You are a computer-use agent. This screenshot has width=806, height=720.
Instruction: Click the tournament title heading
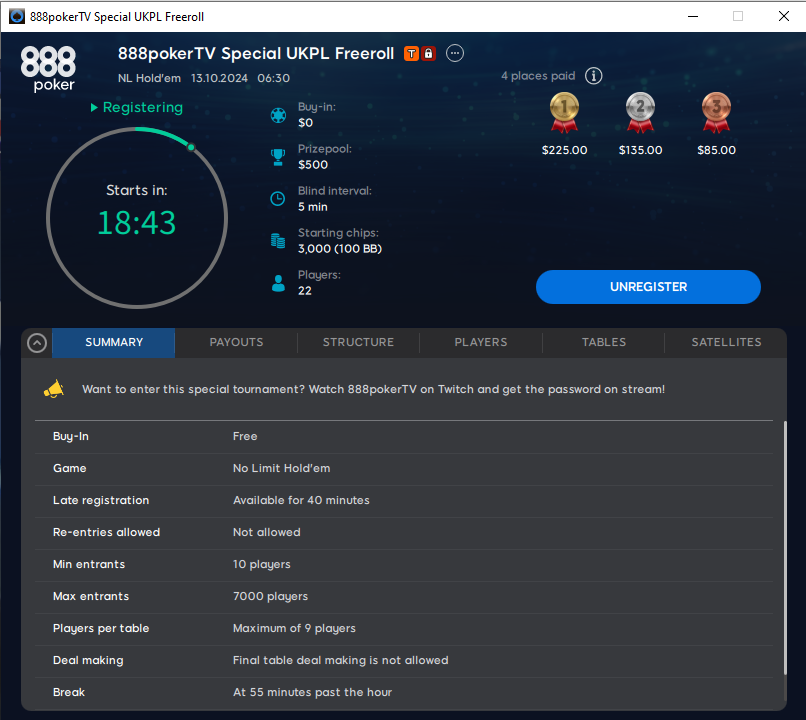[256, 53]
